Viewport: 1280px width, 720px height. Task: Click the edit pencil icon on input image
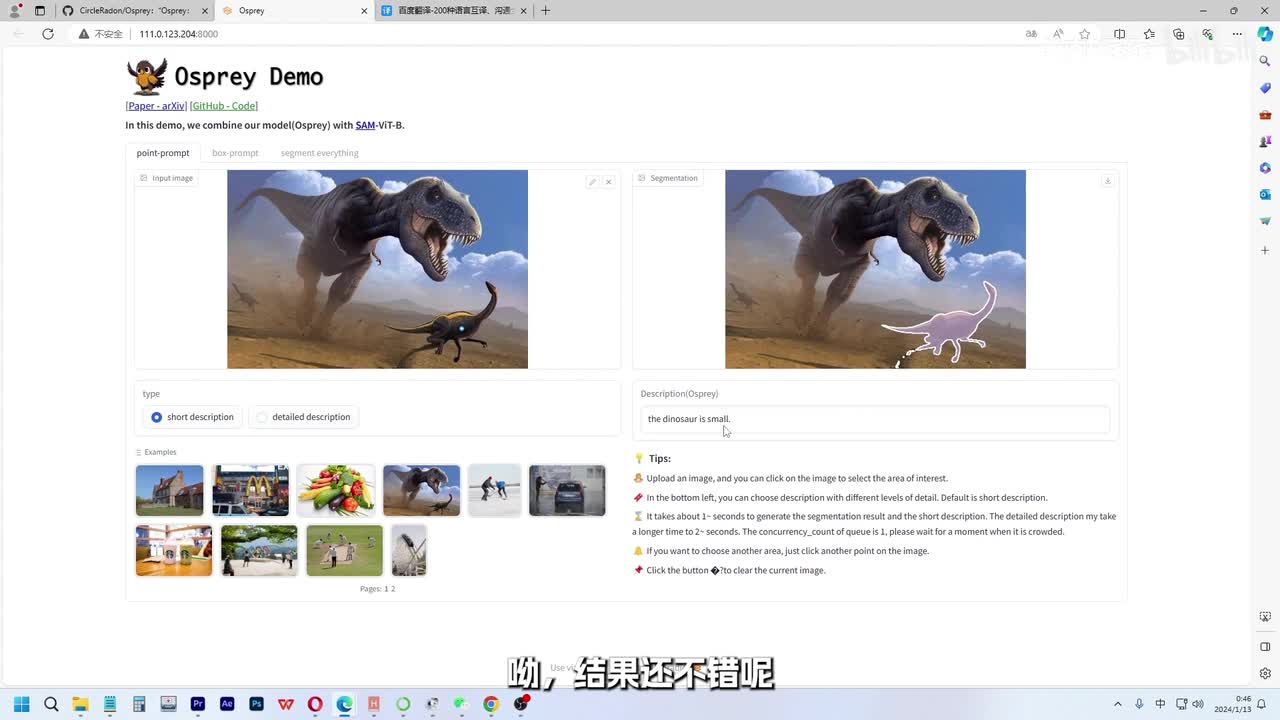(592, 182)
